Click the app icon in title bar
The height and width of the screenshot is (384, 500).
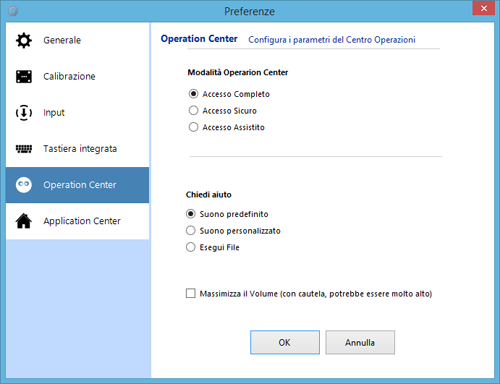(13, 11)
